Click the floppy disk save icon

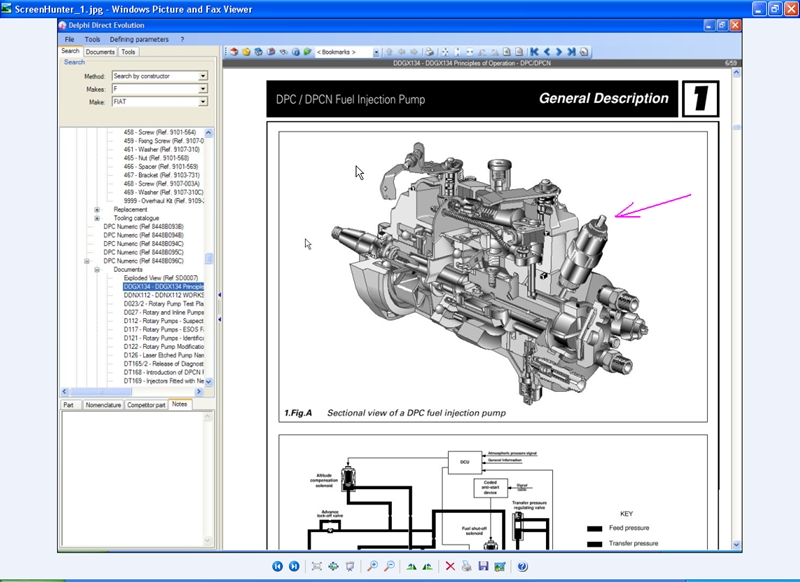pos(483,566)
